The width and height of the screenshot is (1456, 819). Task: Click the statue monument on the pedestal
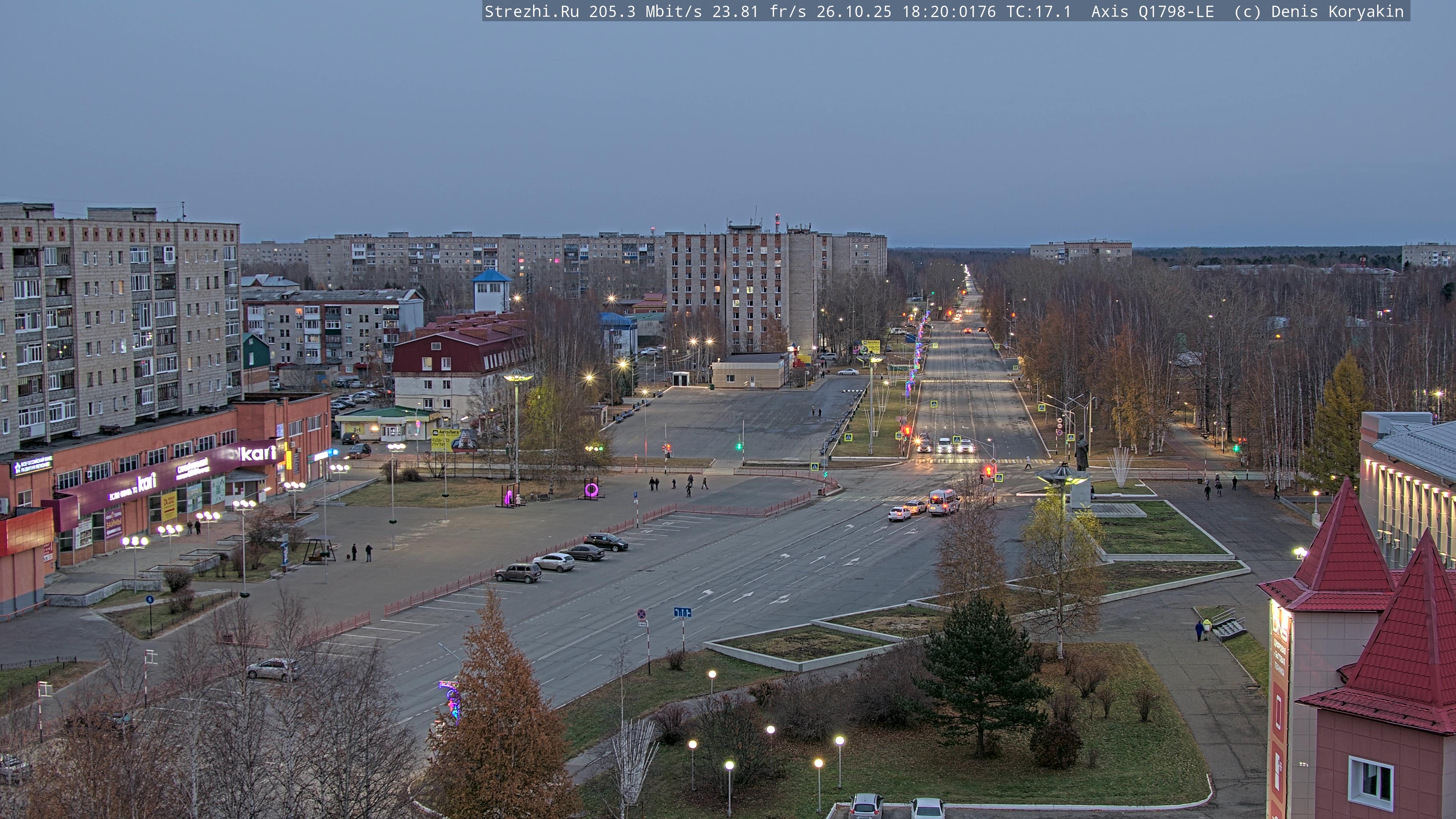click(x=1081, y=452)
